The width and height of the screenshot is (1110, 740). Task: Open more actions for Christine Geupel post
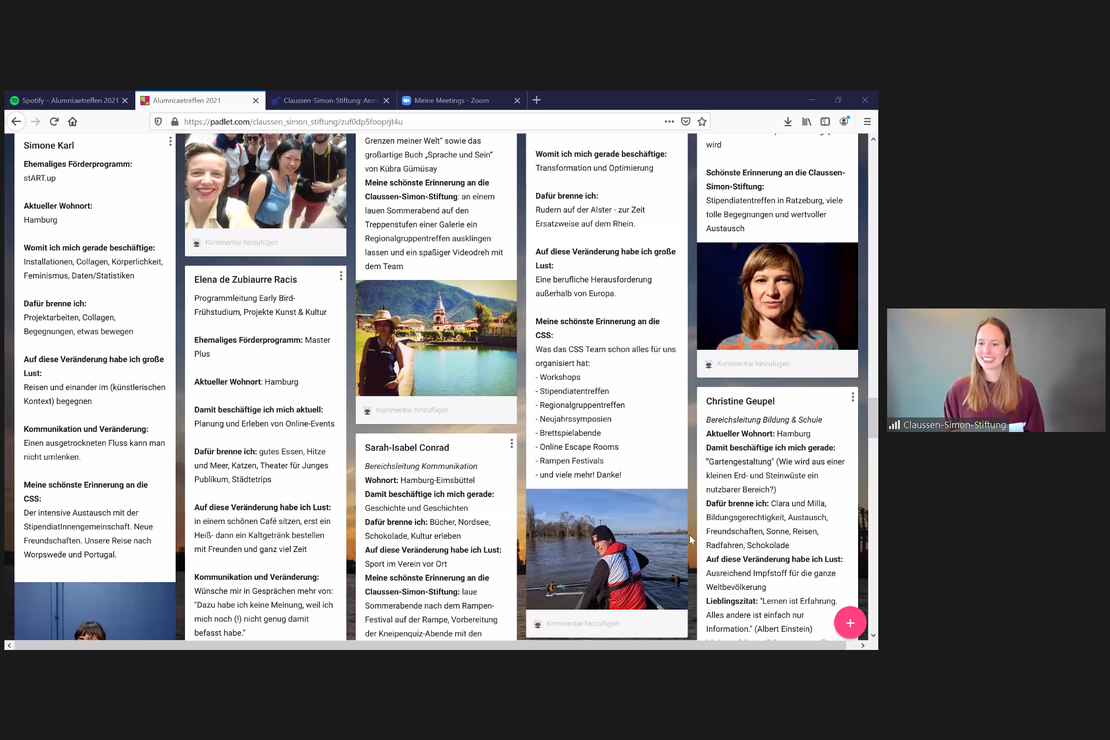(x=852, y=397)
